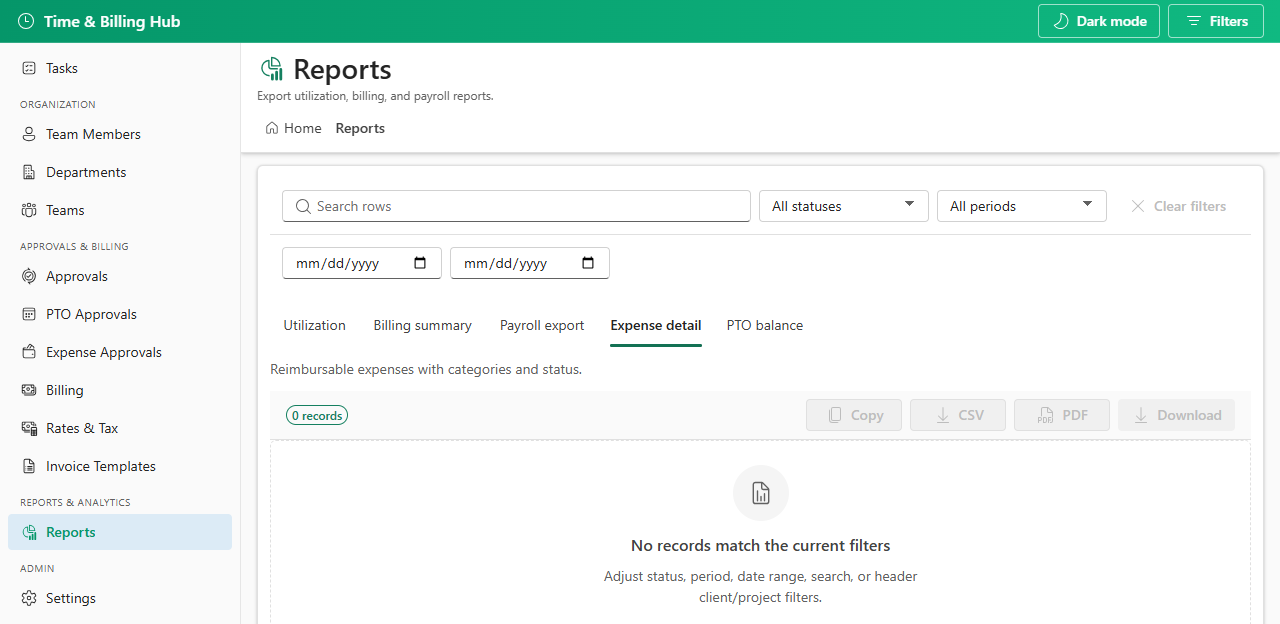Click the filter lines icon in Filters
1280x624 pixels.
click(1193, 21)
